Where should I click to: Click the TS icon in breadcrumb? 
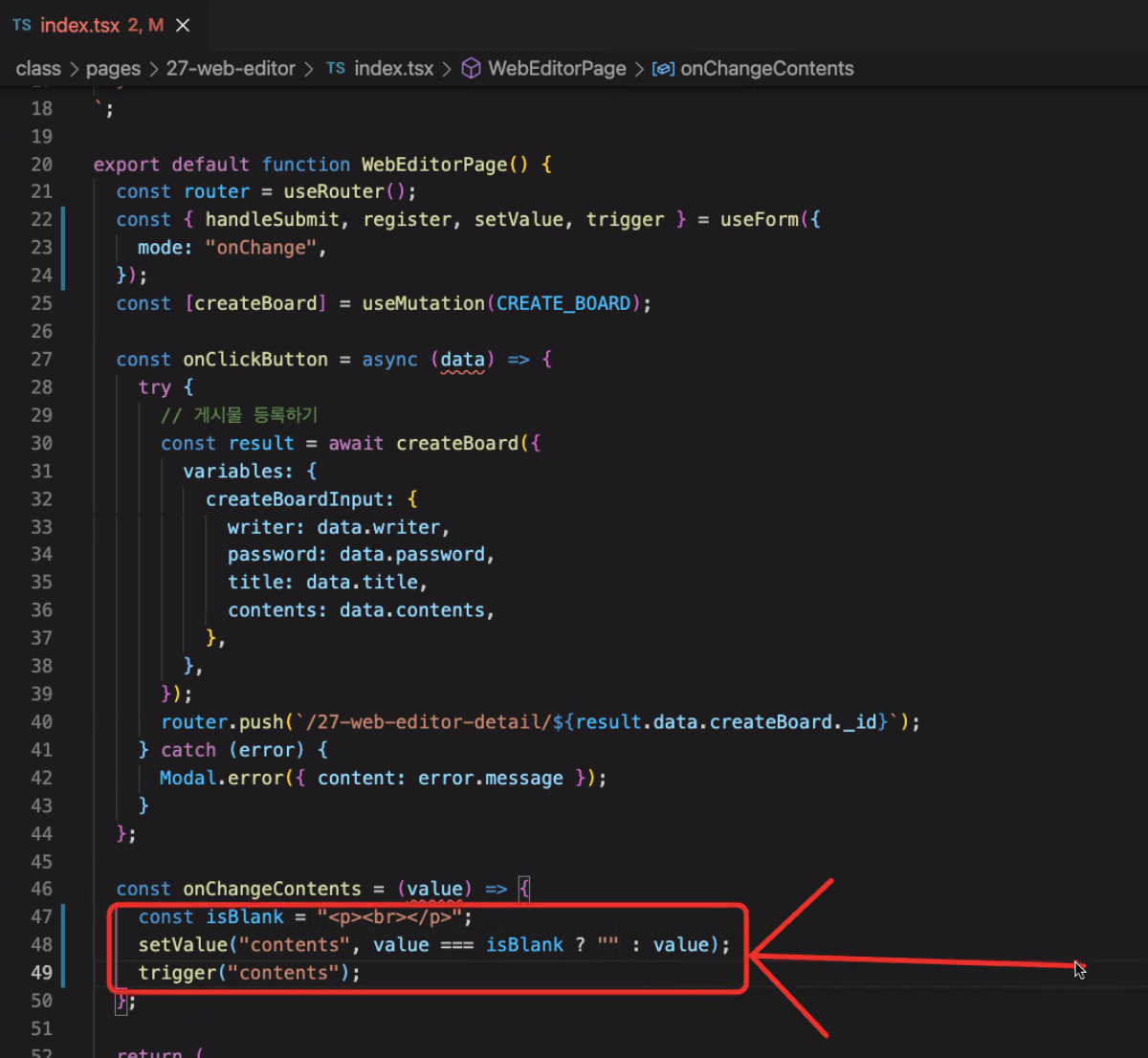[336, 68]
